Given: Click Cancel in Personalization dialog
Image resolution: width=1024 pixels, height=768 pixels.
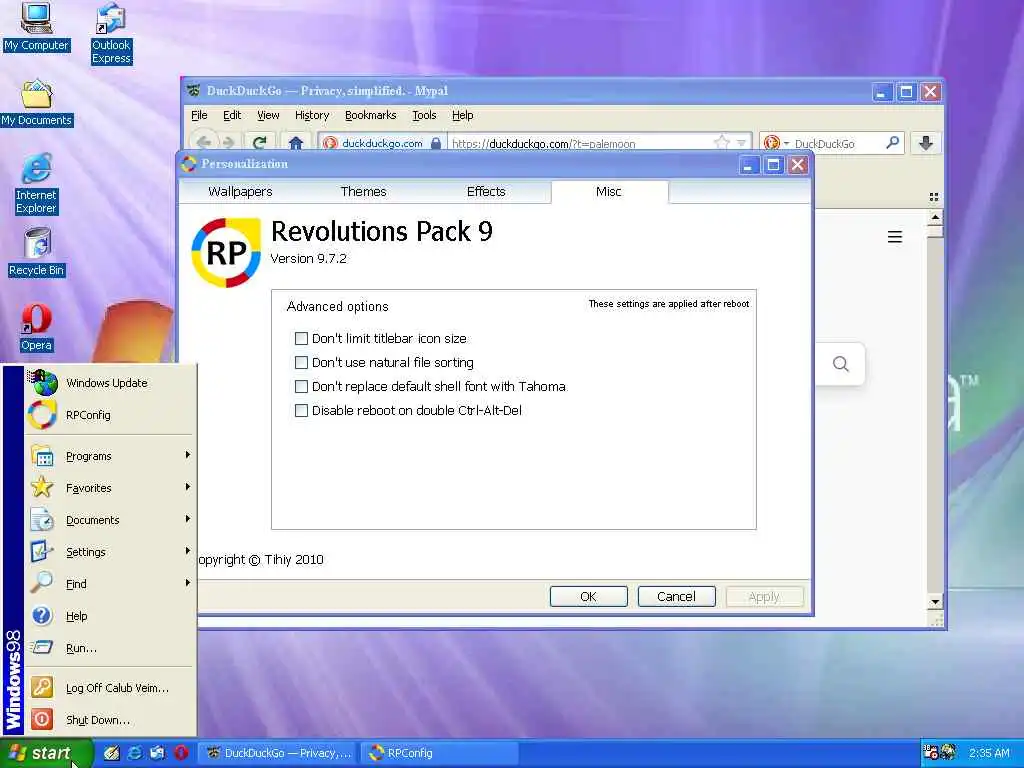Looking at the screenshot, I should point(676,596).
